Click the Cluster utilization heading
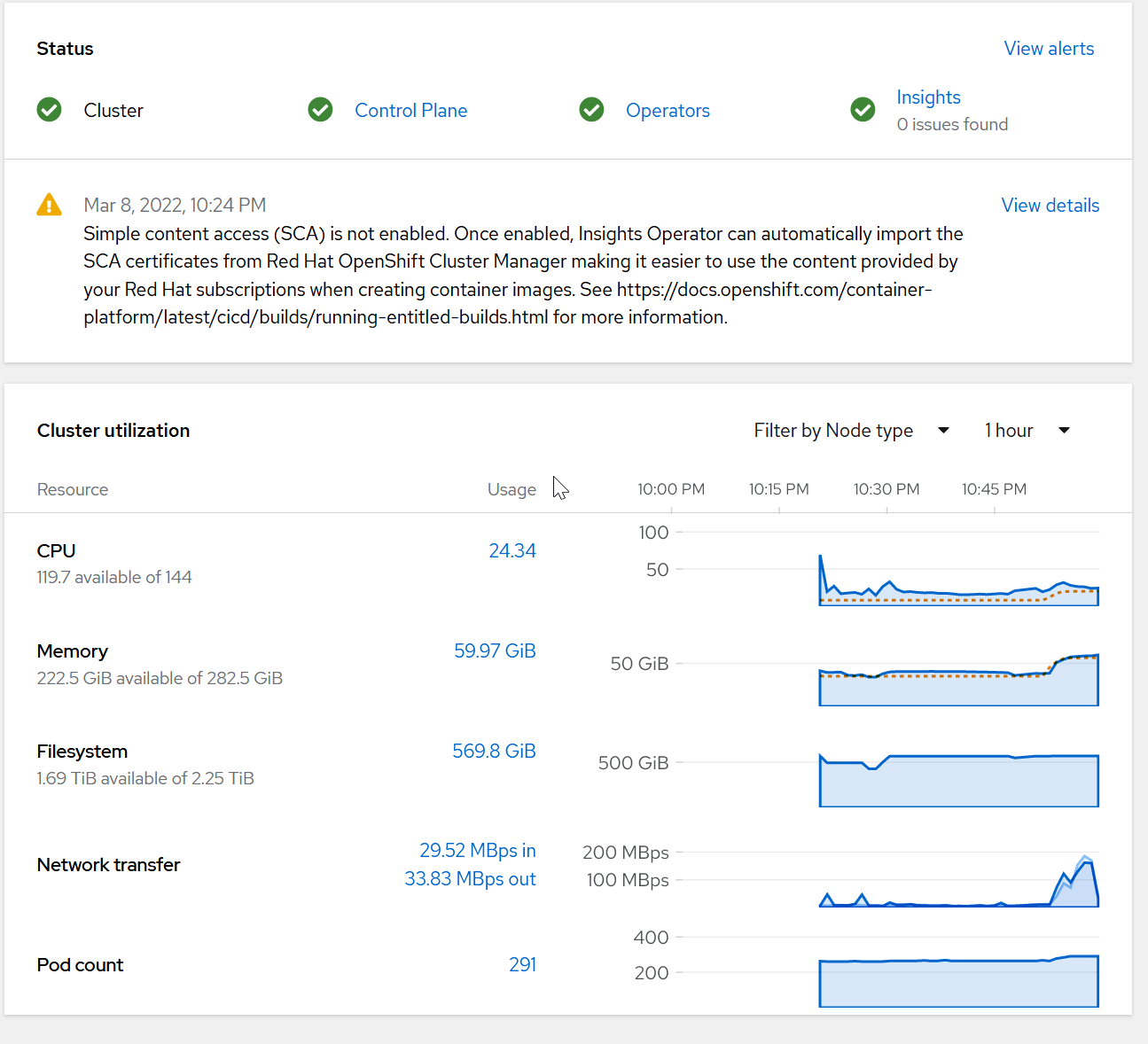The image size is (1148, 1044). pyautogui.click(x=113, y=431)
